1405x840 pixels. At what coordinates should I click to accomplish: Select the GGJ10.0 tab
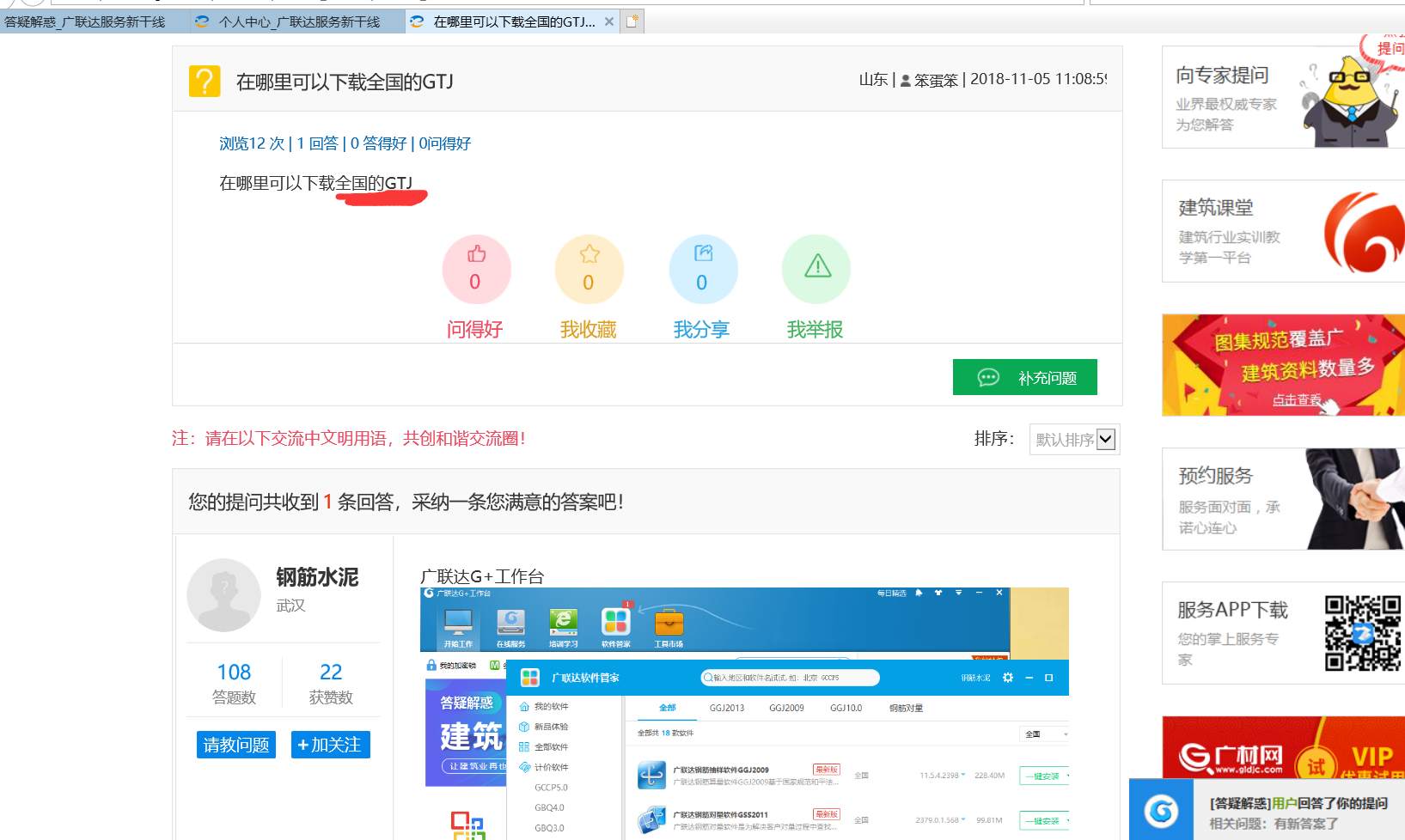click(846, 708)
